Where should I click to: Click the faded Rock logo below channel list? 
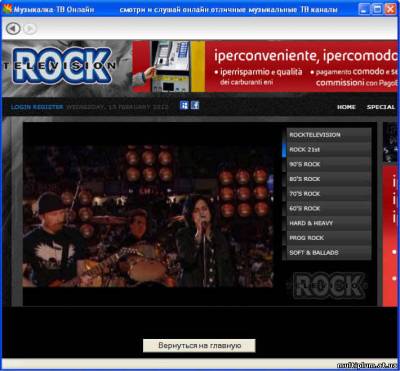pyautogui.click(x=329, y=285)
